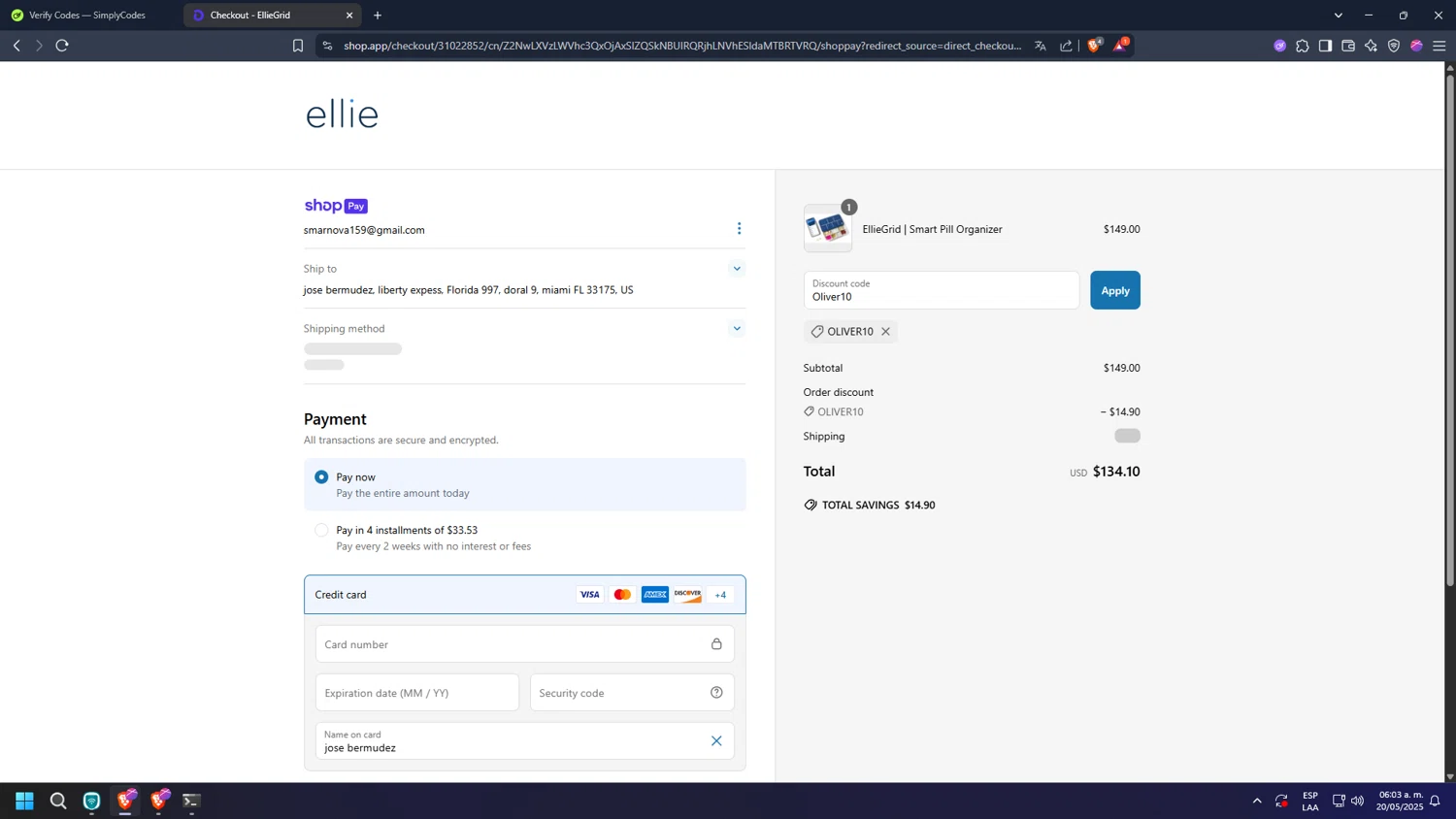Click the Security code field
The height and width of the screenshot is (819, 1456).
click(632, 693)
